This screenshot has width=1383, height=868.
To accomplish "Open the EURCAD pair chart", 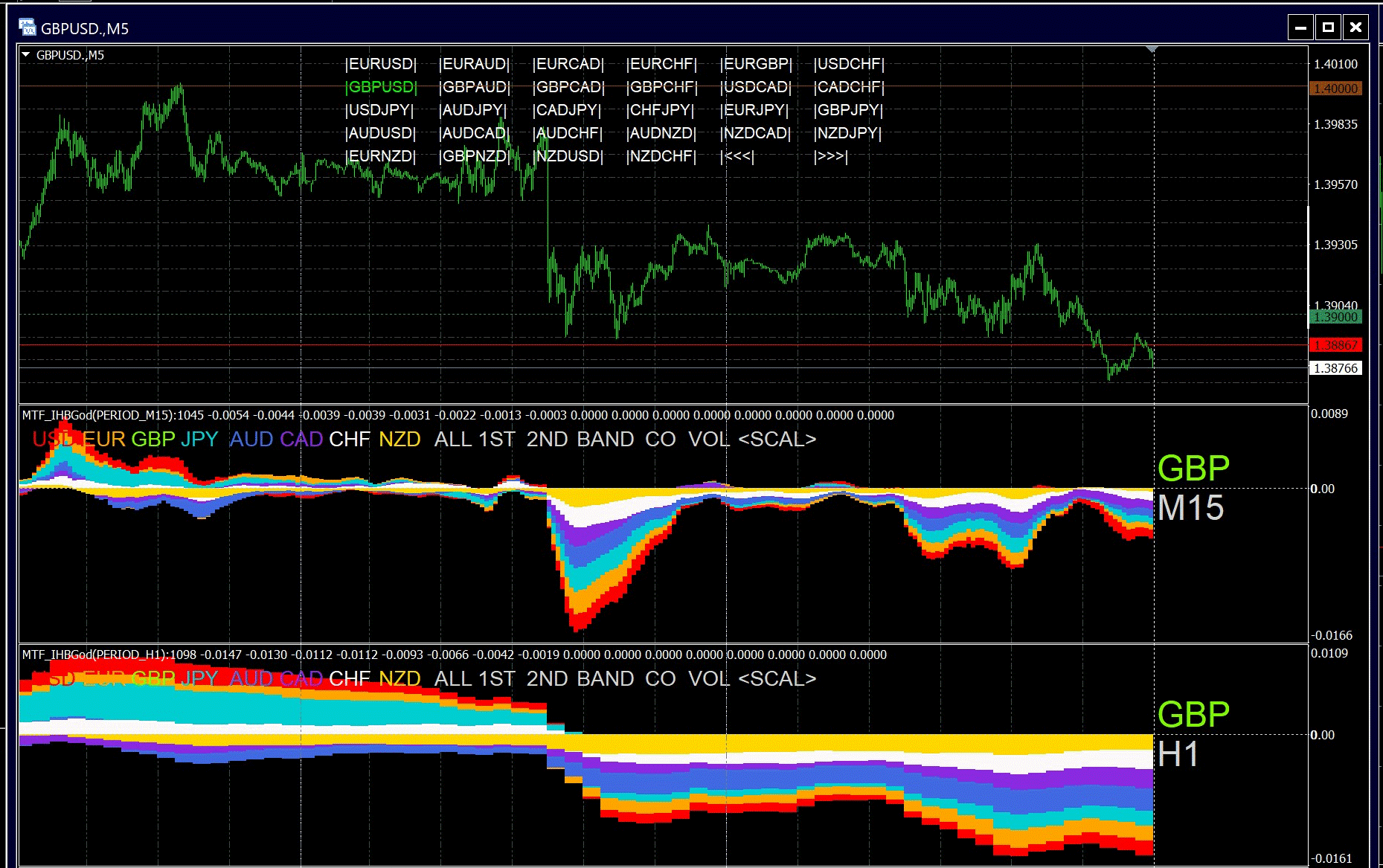I will coord(568,64).
